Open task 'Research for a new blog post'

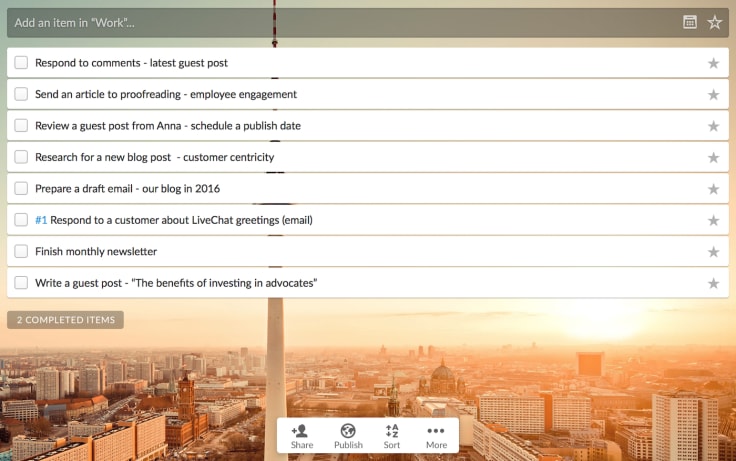(154, 157)
